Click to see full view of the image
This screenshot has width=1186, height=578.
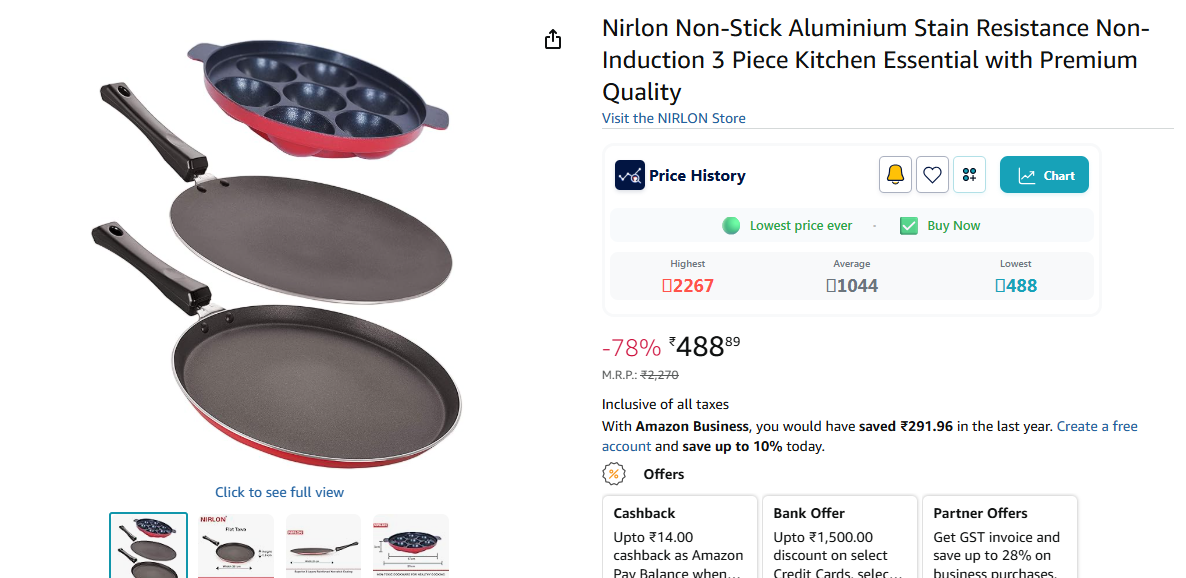tap(279, 492)
